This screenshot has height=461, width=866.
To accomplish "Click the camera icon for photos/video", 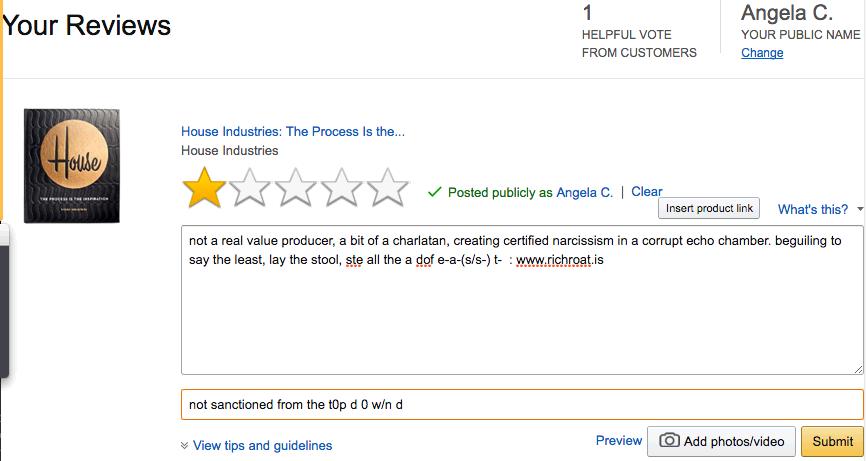I will tap(669, 441).
